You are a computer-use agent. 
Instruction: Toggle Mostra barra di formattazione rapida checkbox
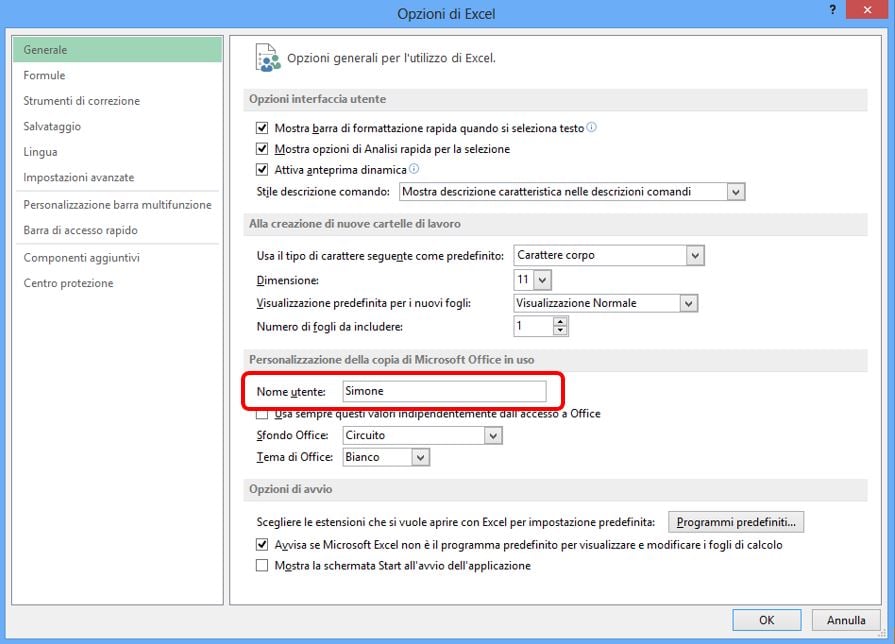coord(262,128)
